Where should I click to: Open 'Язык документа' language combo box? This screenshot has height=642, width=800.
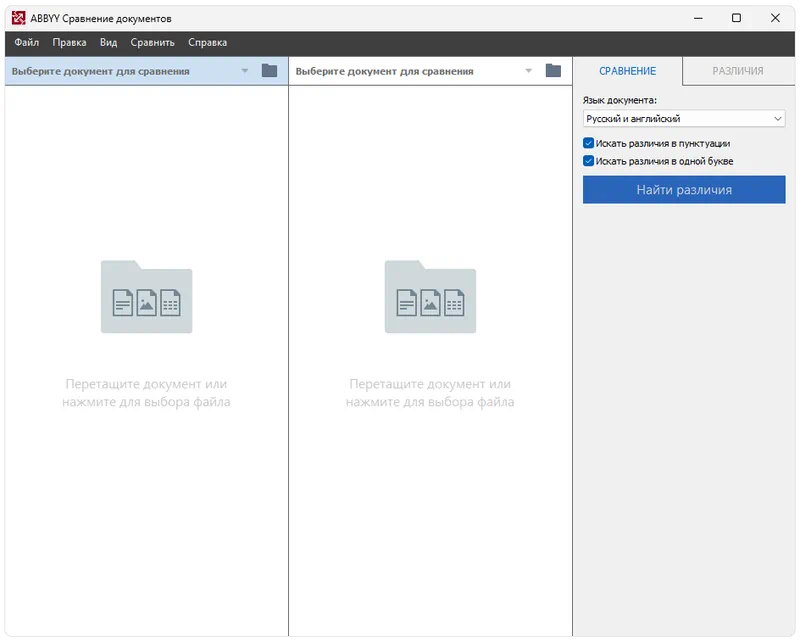684,119
